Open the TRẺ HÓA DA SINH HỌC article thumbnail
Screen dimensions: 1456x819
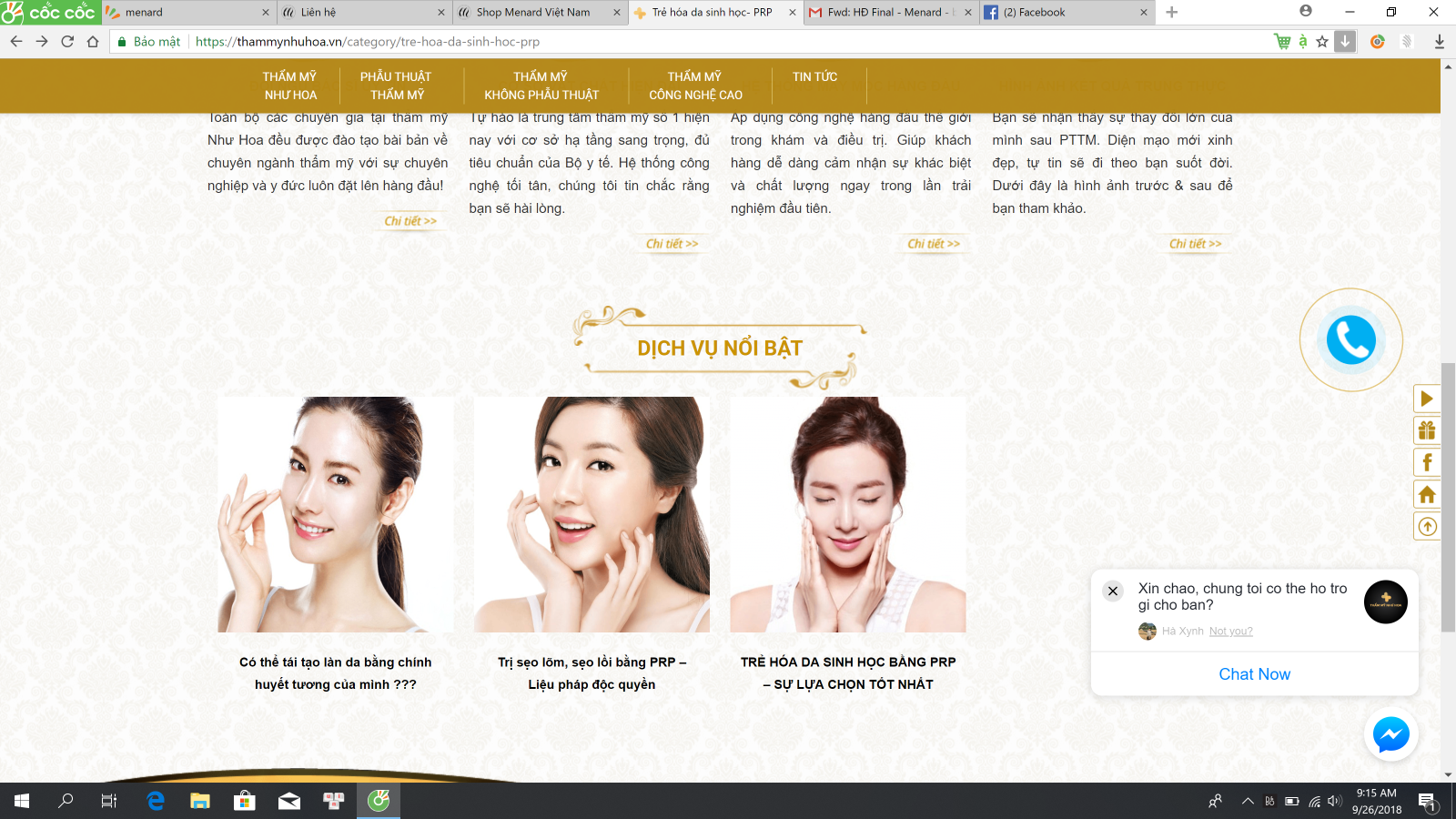point(847,514)
